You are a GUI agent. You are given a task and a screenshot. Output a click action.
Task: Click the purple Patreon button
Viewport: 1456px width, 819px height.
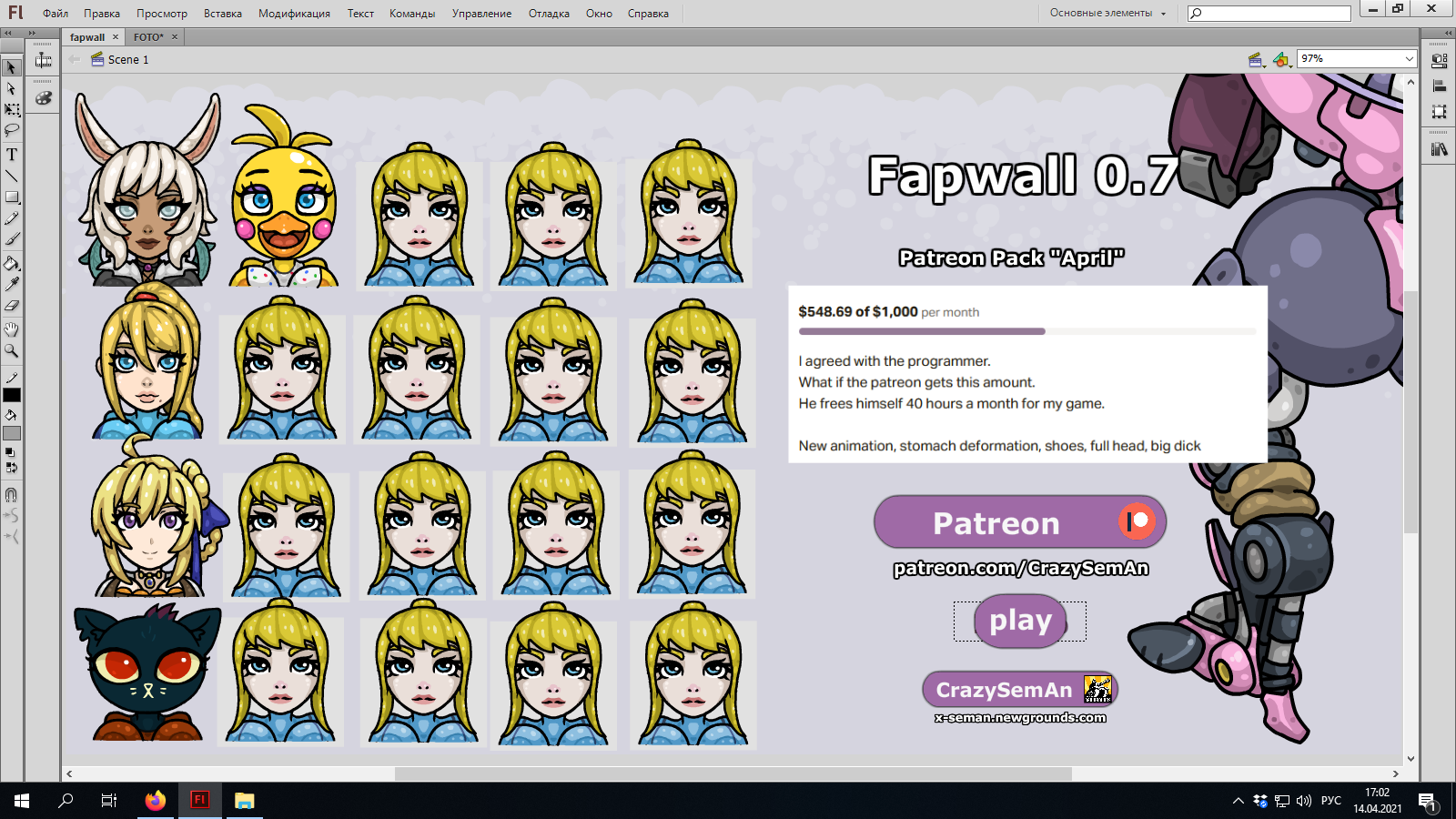tap(1020, 522)
